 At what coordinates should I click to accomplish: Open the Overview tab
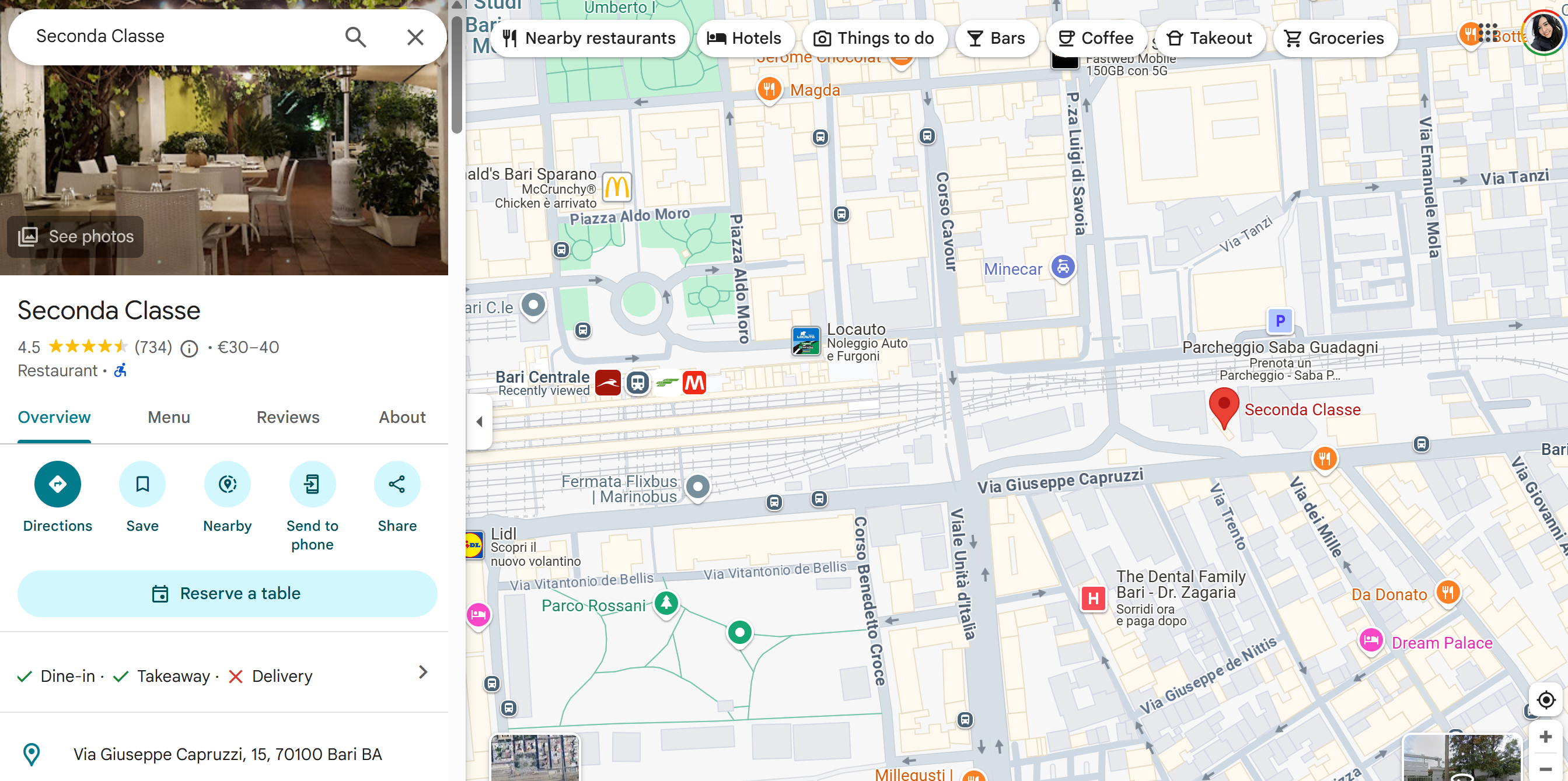pos(54,417)
